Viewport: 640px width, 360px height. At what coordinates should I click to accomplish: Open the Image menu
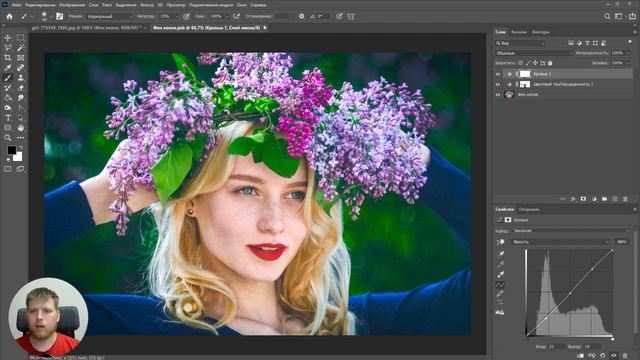(72, 5)
